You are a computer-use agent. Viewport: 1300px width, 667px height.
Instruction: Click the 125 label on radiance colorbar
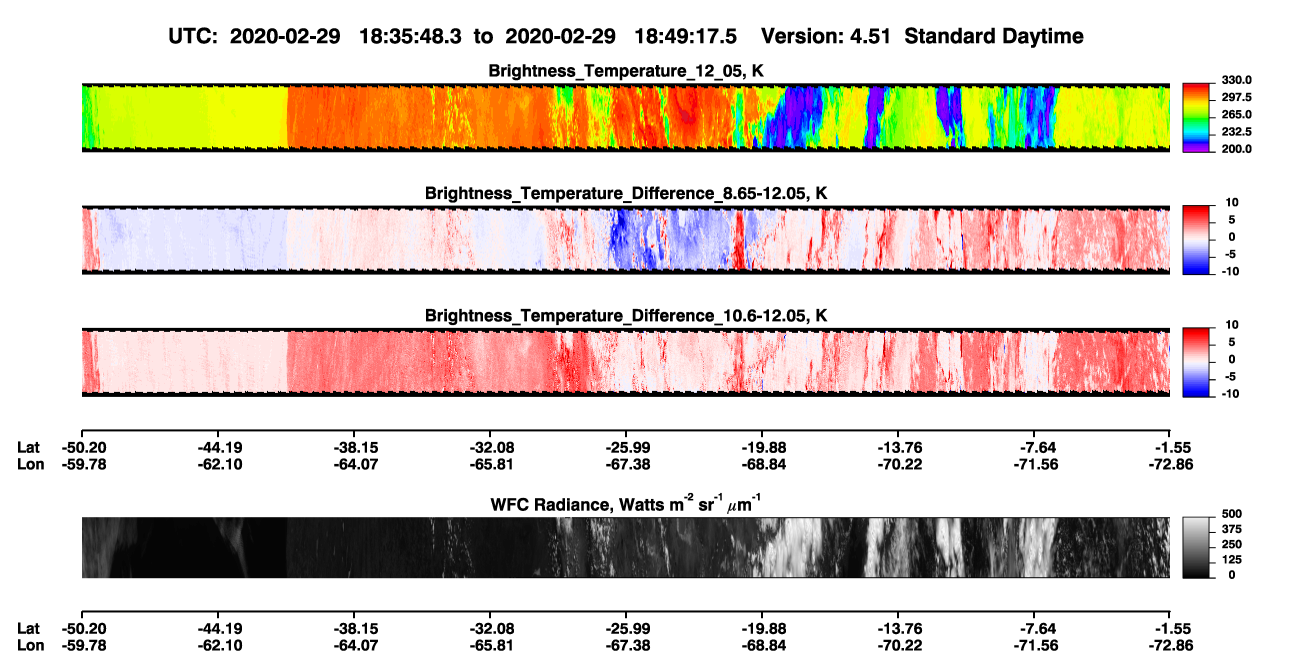(x=1230, y=560)
